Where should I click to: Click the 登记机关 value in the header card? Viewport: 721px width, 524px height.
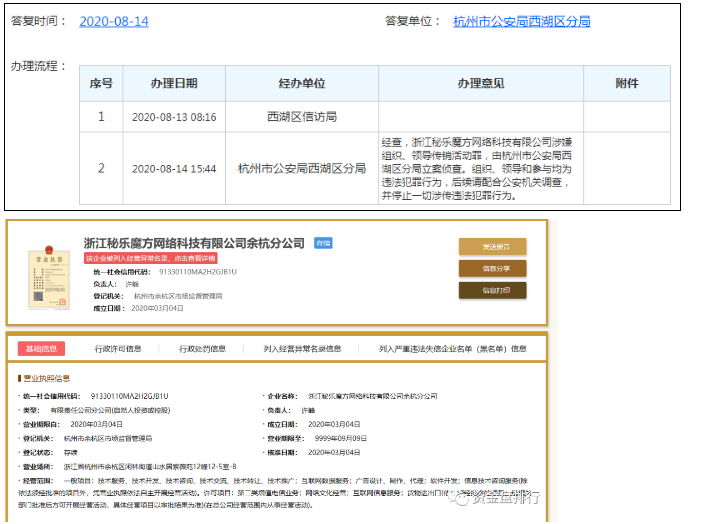(178, 296)
